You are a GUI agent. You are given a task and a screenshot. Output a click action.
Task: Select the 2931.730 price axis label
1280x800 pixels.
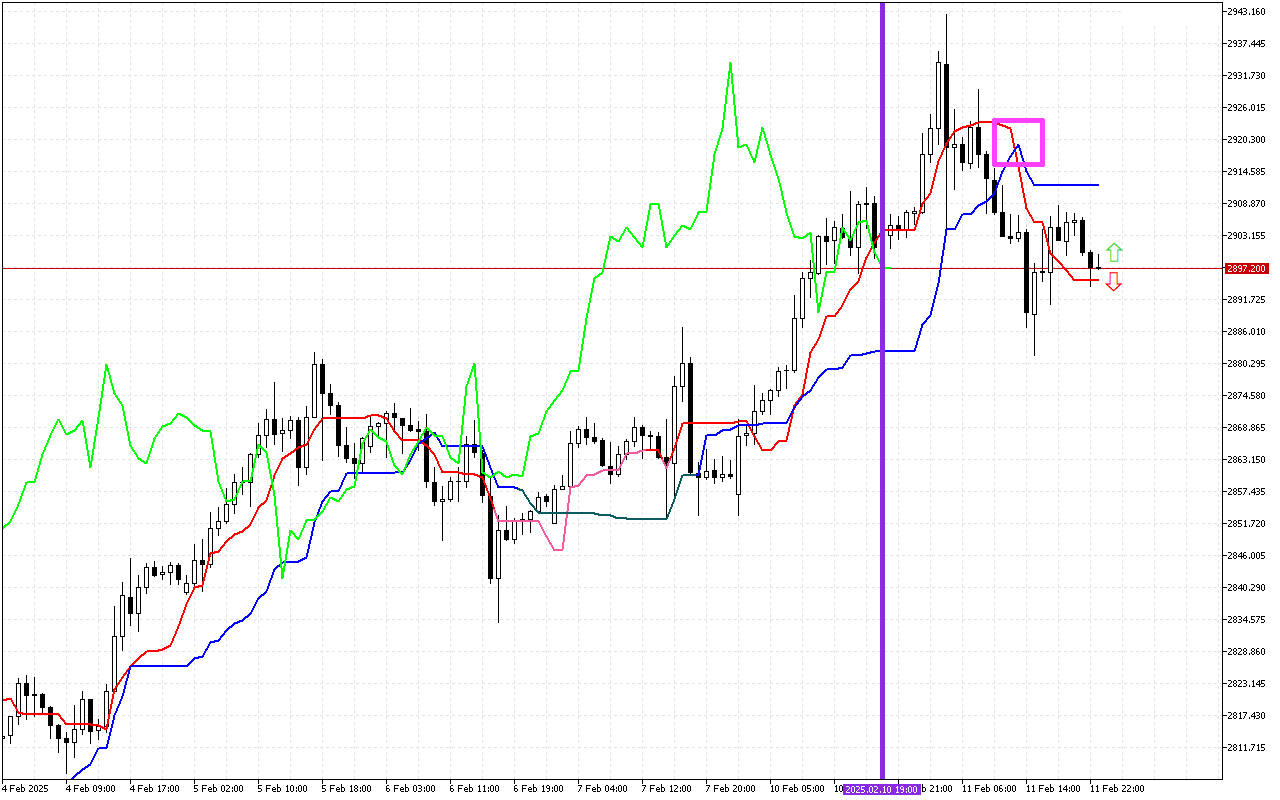pyautogui.click(x=1246, y=76)
